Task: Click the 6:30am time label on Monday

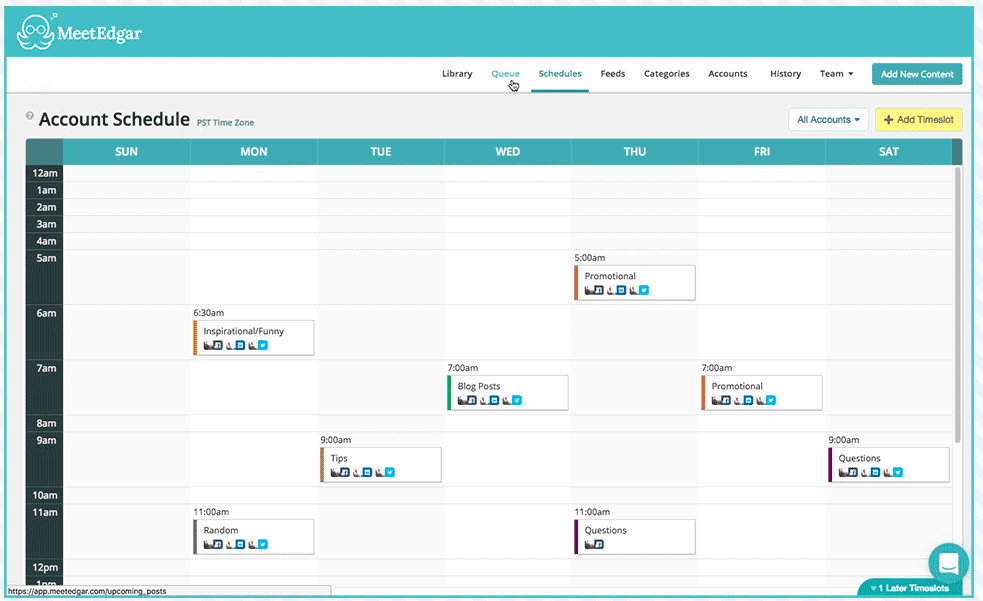Action: pyautogui.click(x=209, y=313)
